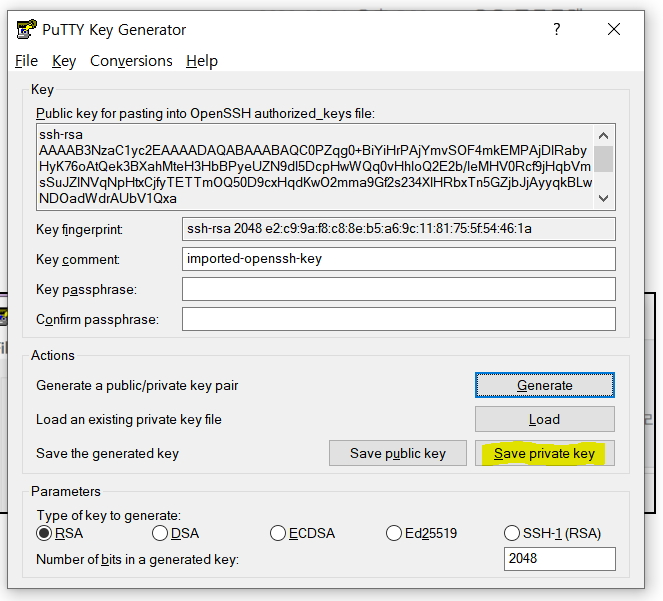This screenshot has height=601, width=663.
Task: Click the 'Public key for pasting' label
Action: [x=205, y=113]
